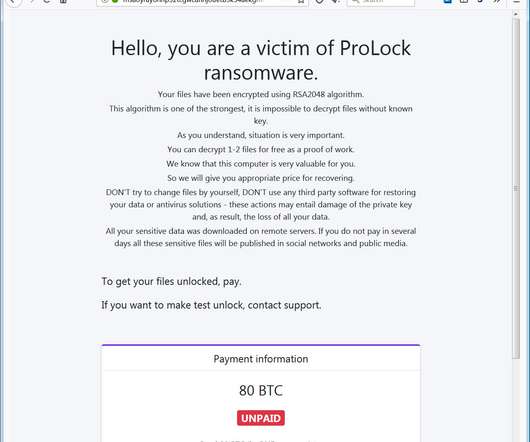
Task: Click the scrollbar track below the thumb
Action: (516, 400)
